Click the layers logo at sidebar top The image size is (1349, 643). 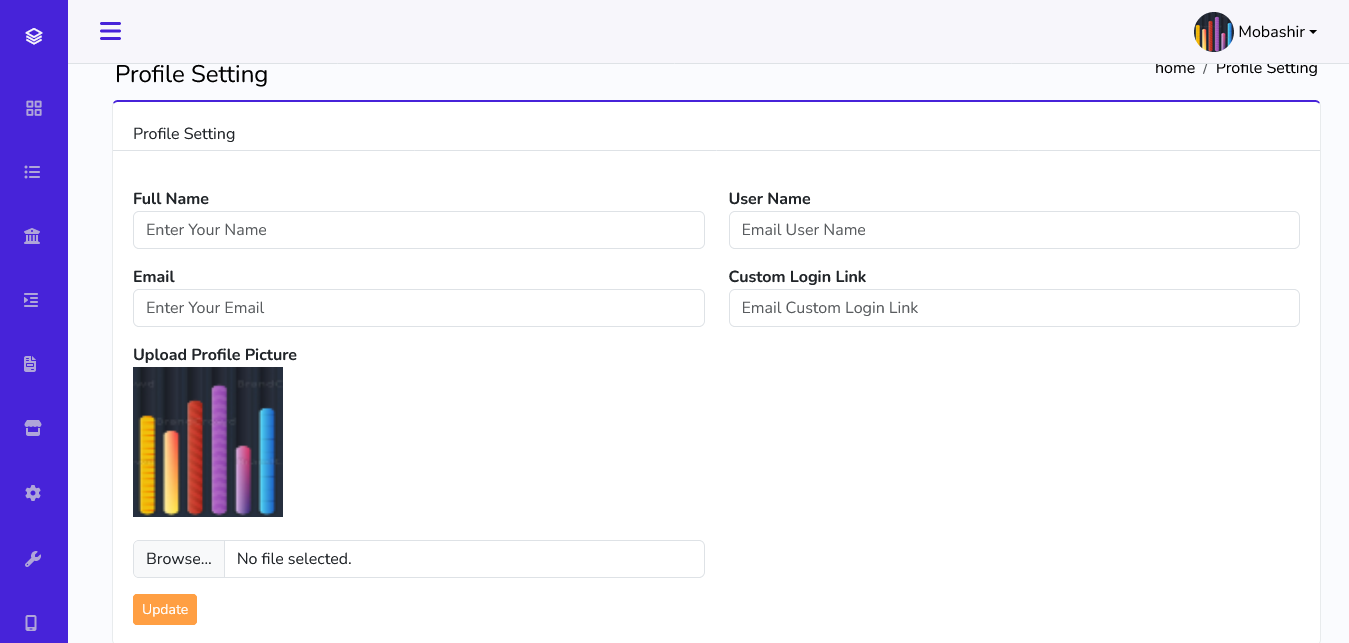coord(33,34)
